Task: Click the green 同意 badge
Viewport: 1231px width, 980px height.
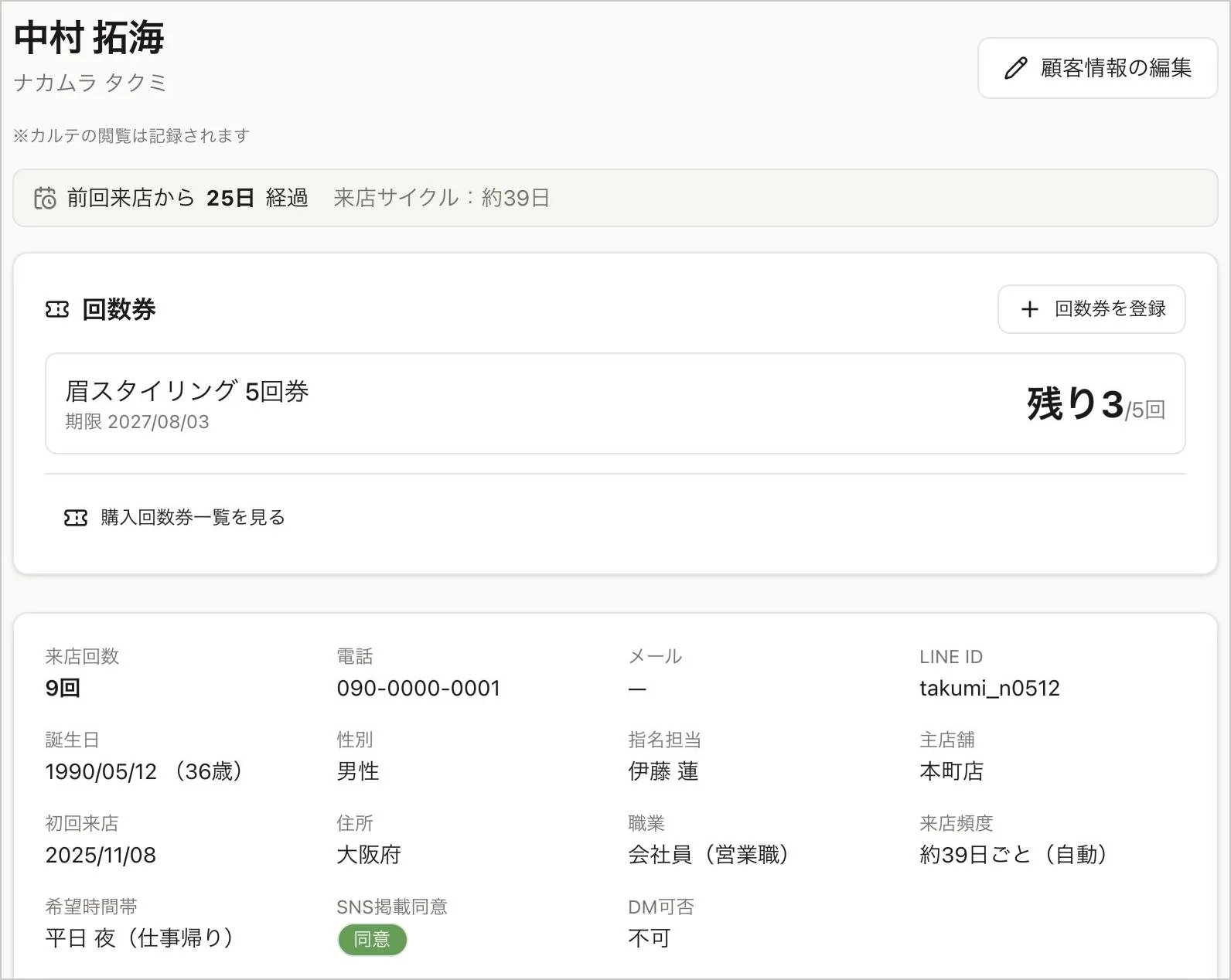Action: [x=372, y=939]
